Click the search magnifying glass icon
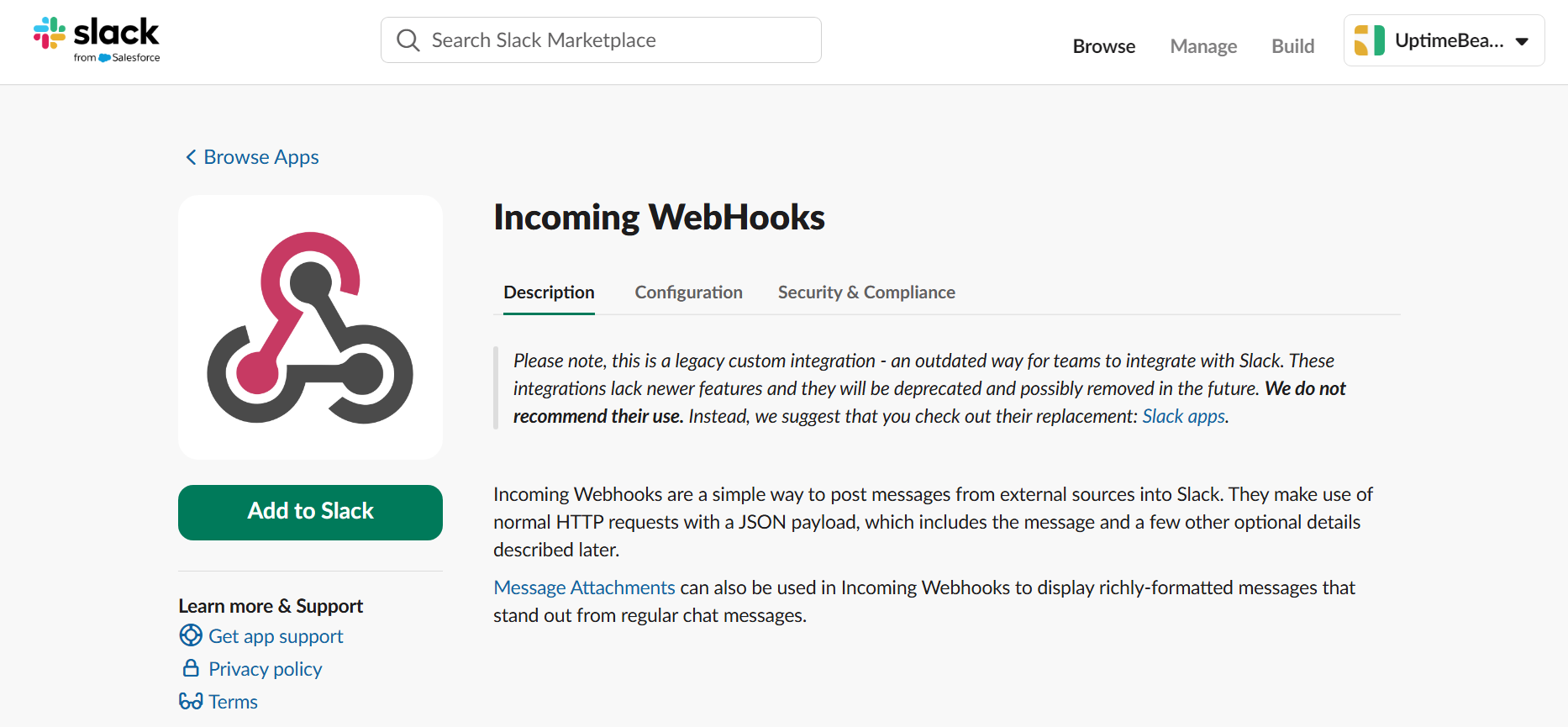1568x727 pixels. (x=408, y=40)
